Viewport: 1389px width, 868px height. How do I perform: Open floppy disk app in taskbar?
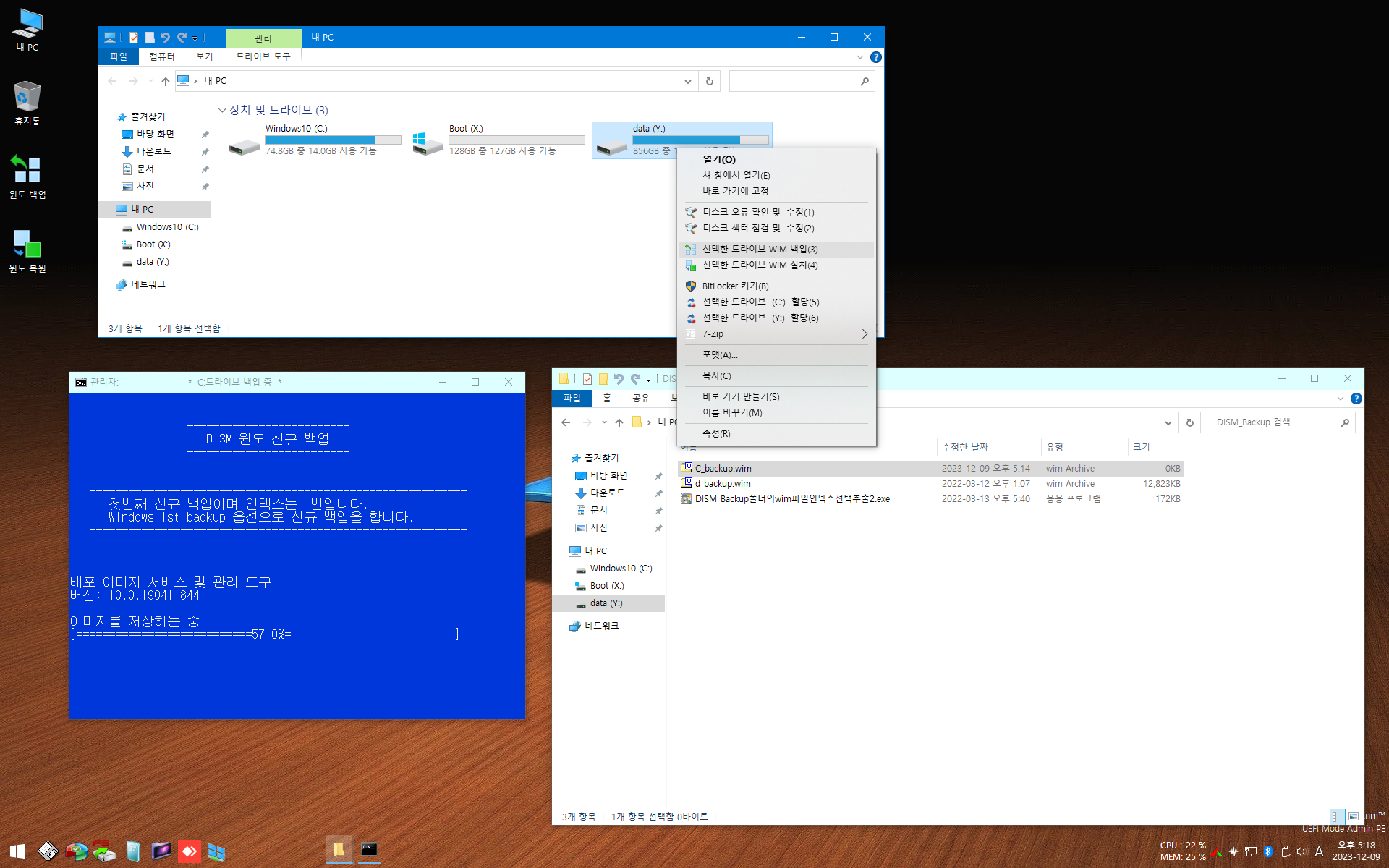(48, 851)
